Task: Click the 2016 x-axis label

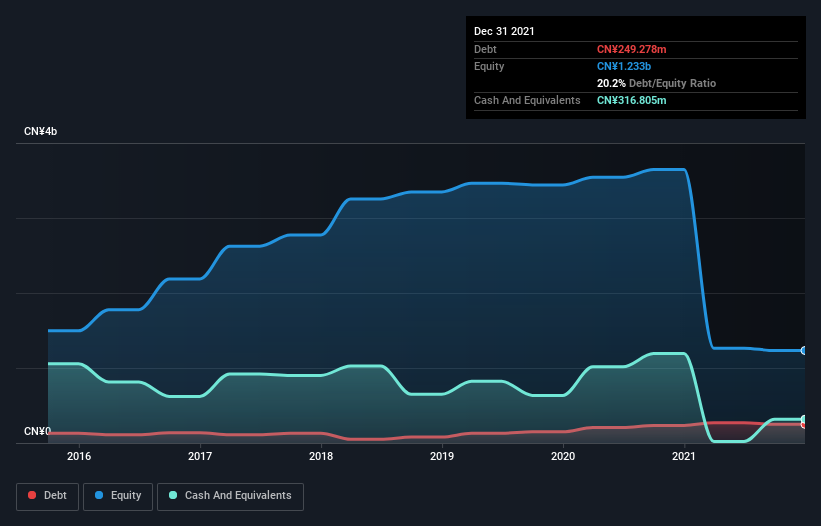Action: pyautogui.click(x=79, y=456)
